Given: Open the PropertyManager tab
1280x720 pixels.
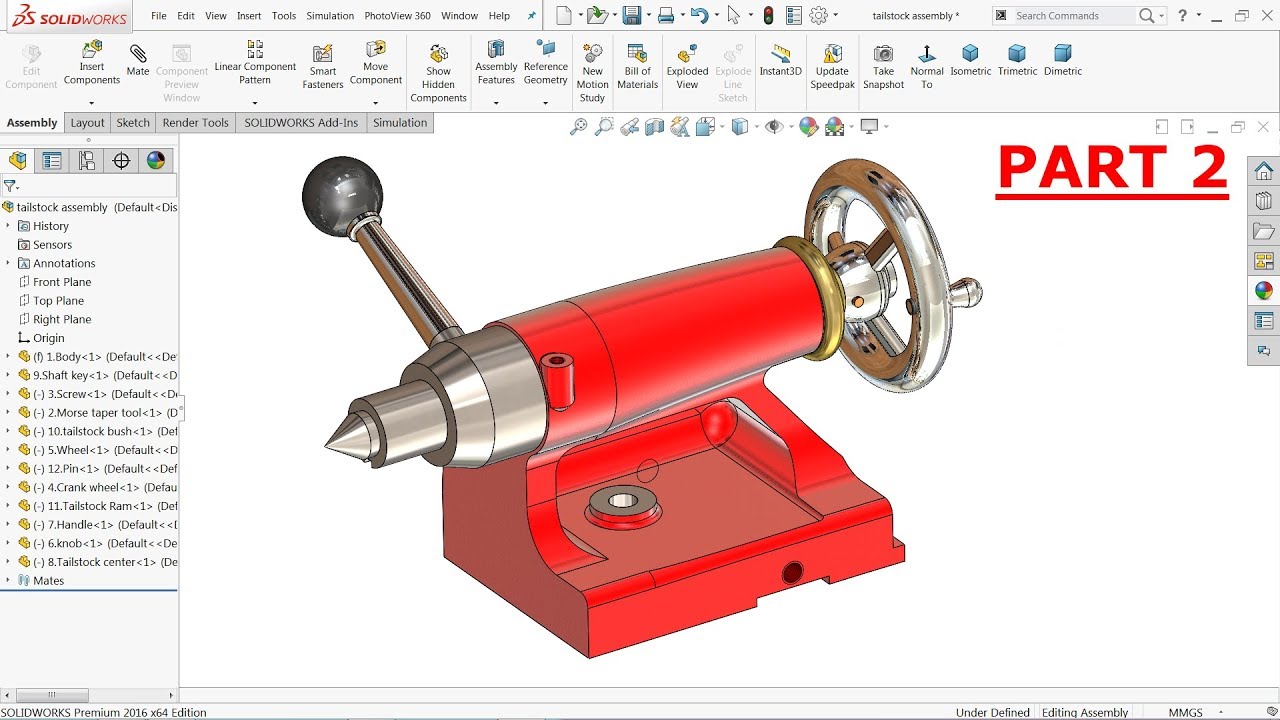Looking at the screenshot, I should 52,160.
